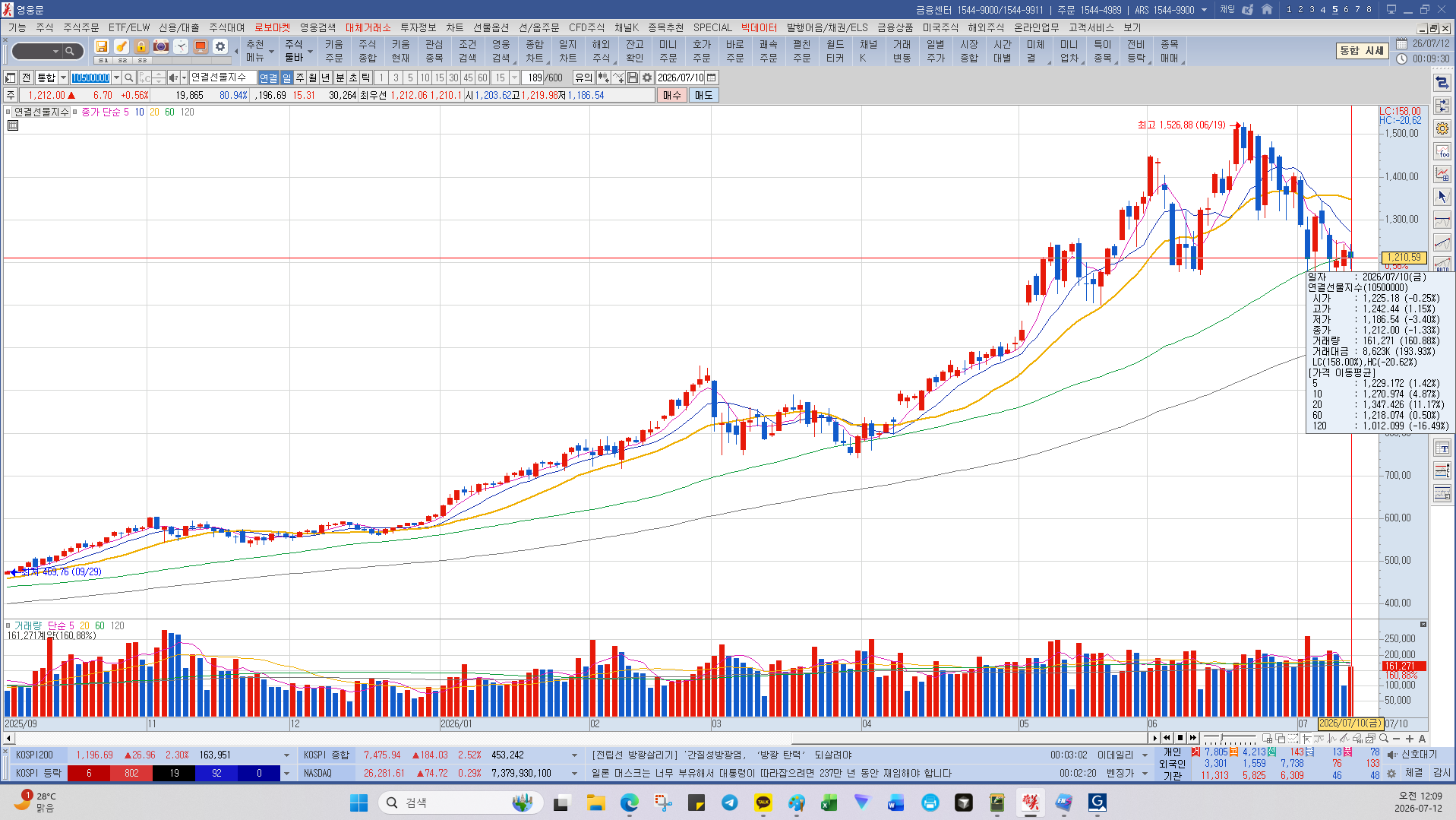Image resolution: width=1456 pixels, height=820 pixels.
Task: Click the 매수 buy button
Action: click(x=672, y=95)
